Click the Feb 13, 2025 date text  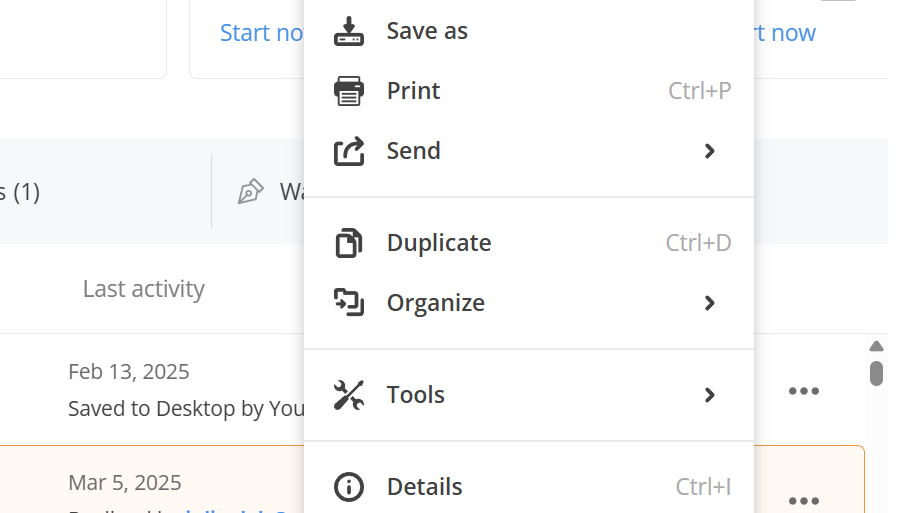129,372
